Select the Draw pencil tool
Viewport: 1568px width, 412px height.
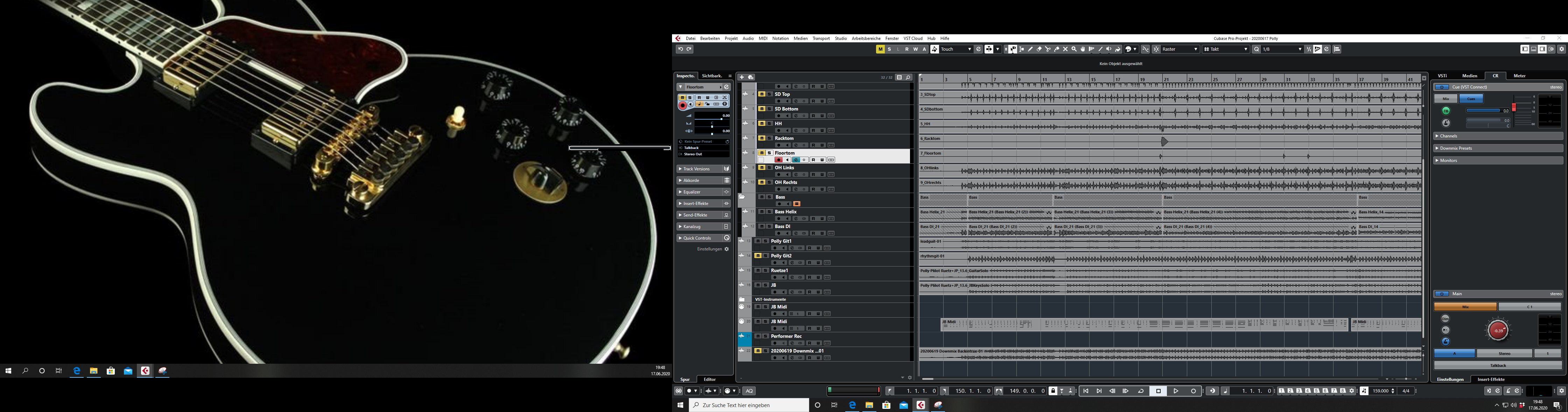[x=1030, y=49]
